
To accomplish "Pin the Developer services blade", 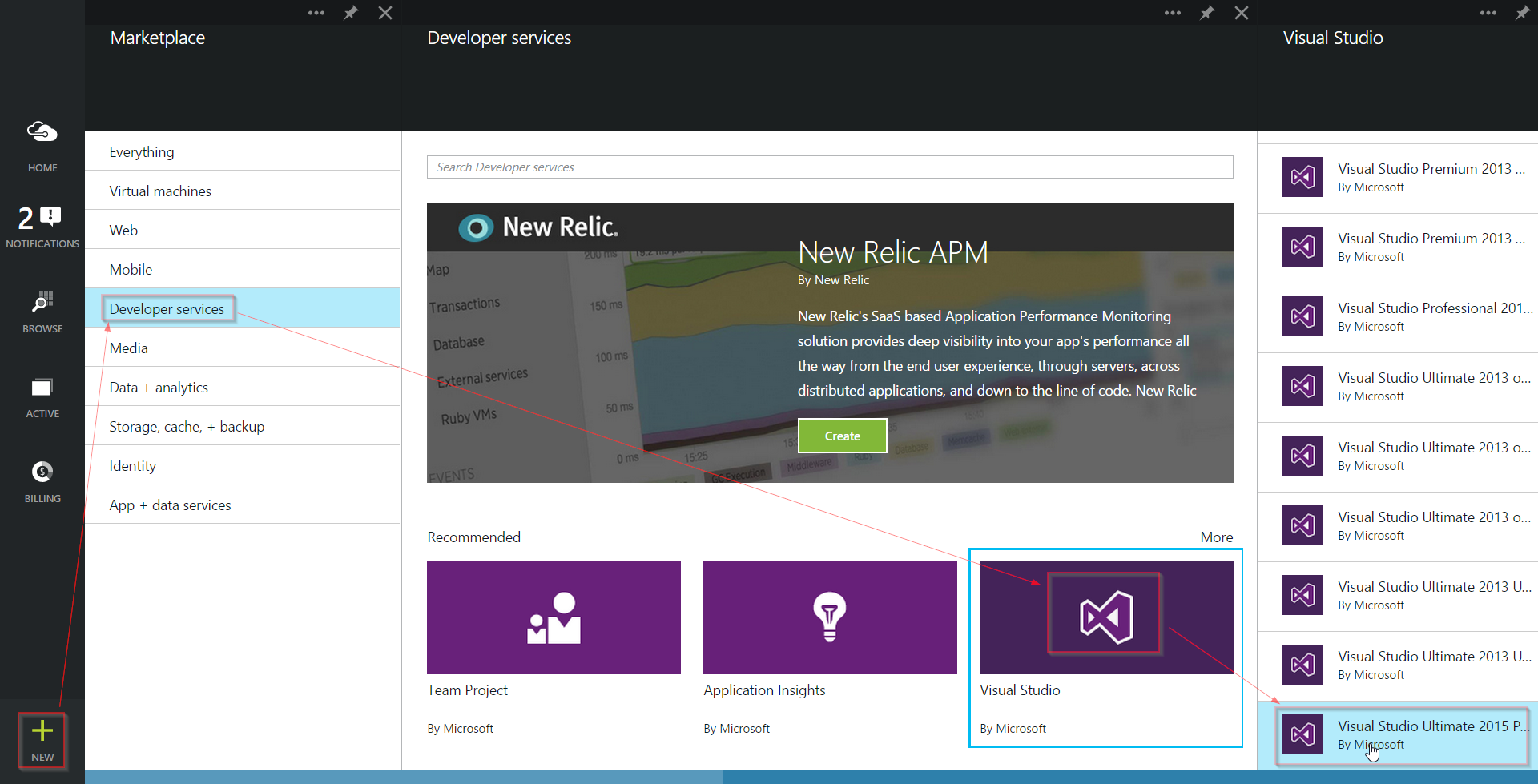I will point(1207,13).
